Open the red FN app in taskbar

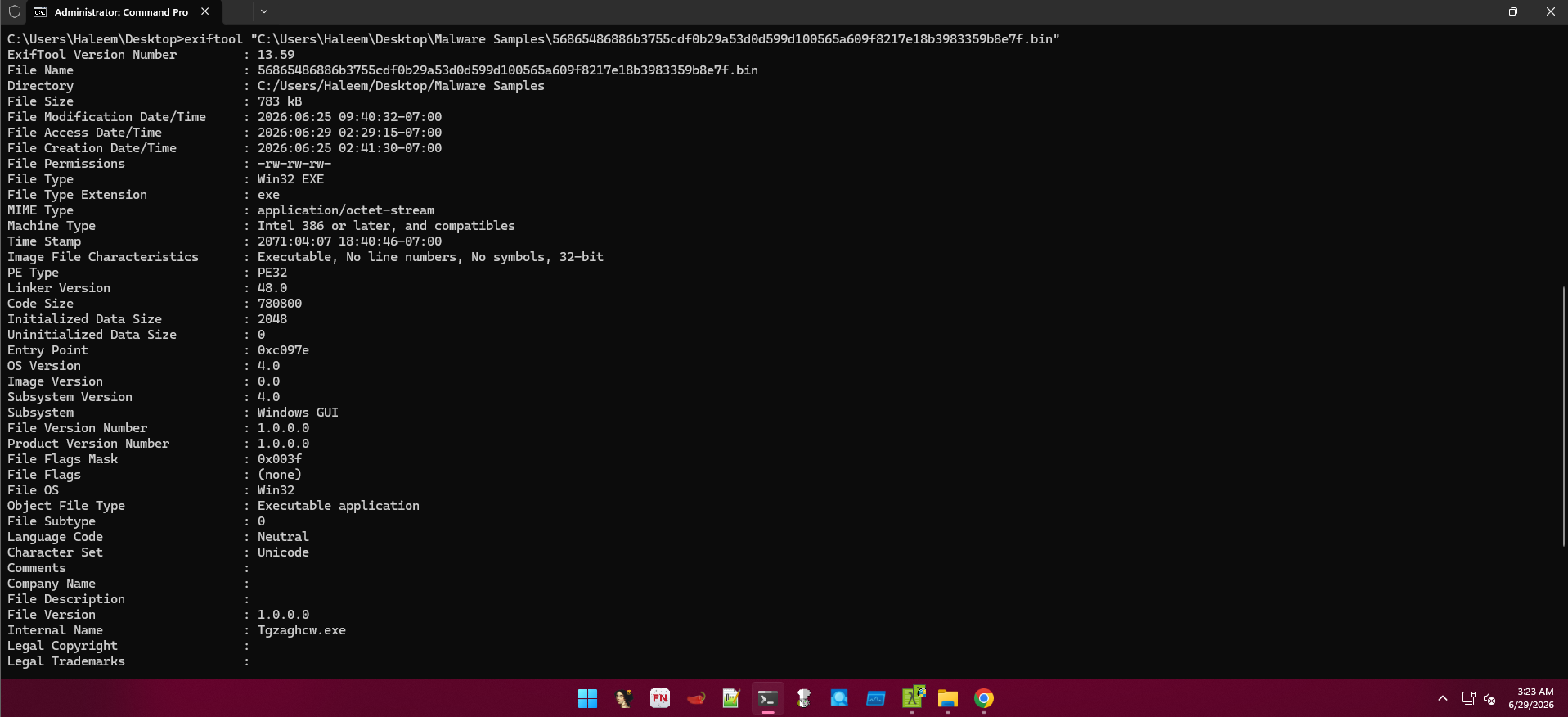660,698
